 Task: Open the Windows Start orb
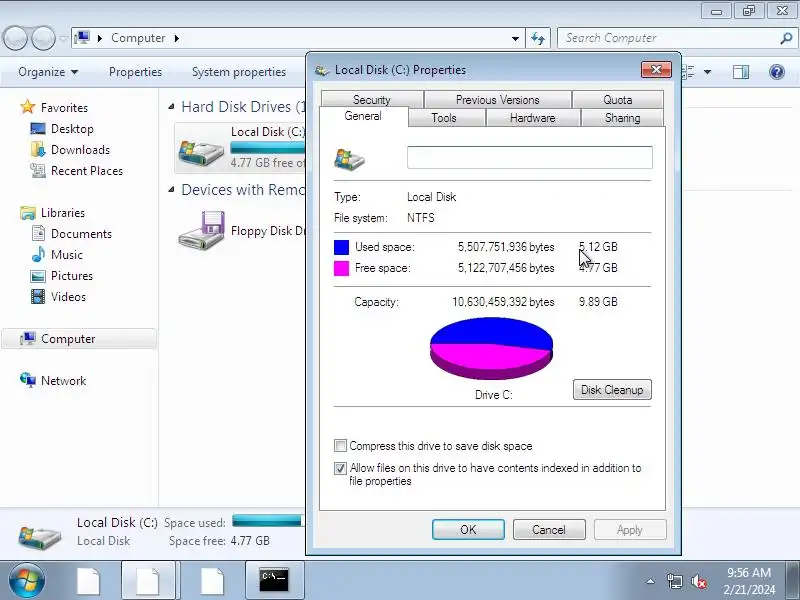pos(26,580)
